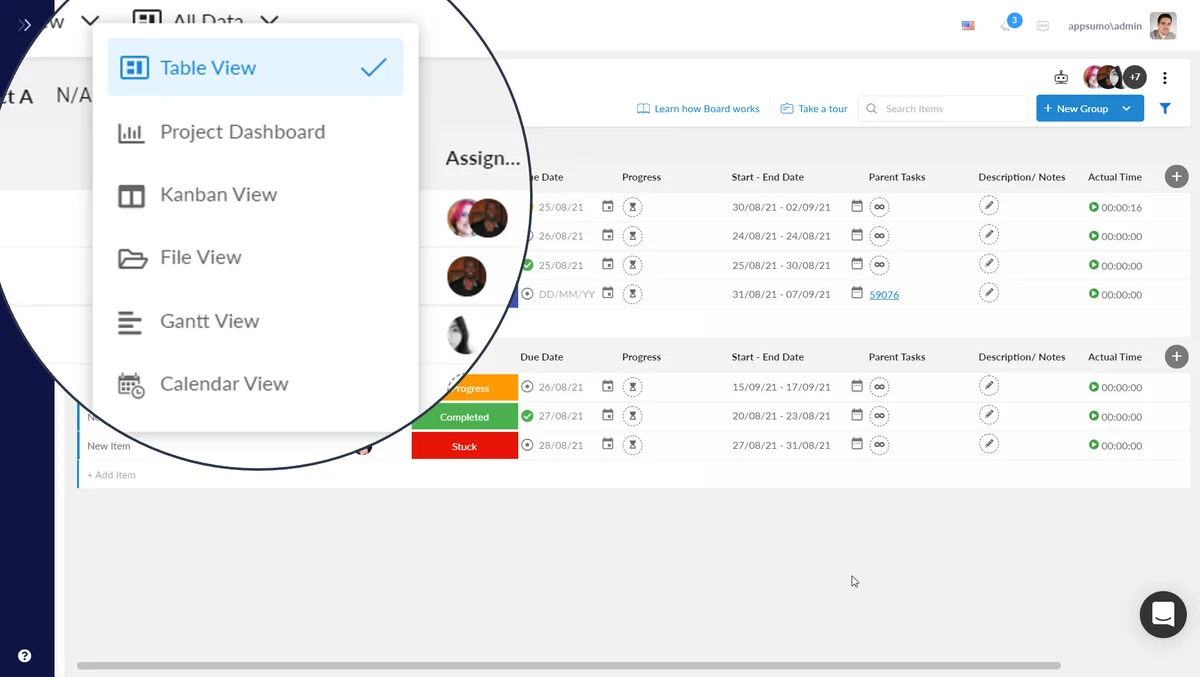The image size is (1200, 677).
Task: Open the language flag selector
Action: coord(968,26)
